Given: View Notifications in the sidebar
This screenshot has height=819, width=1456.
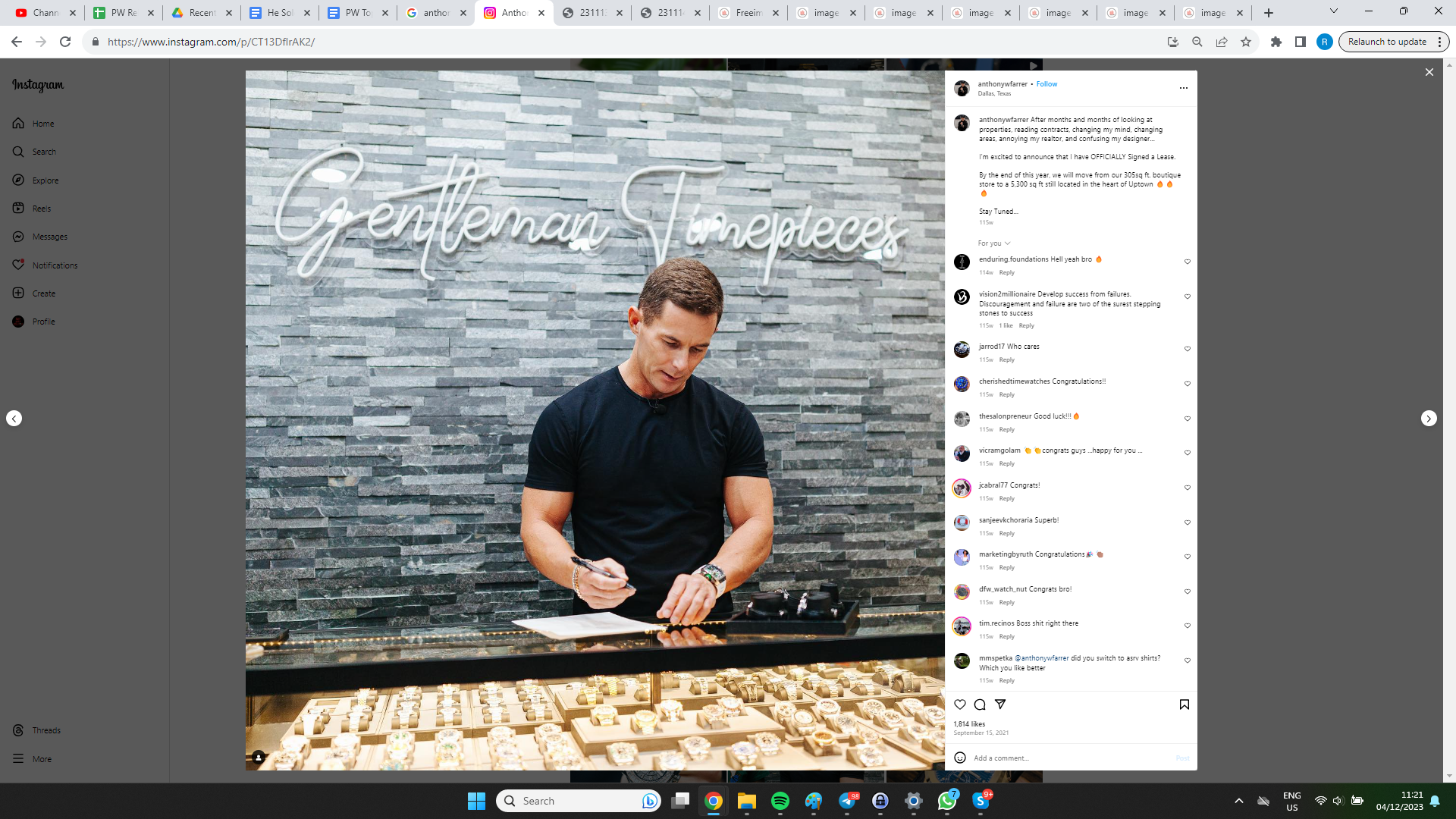Looking at the screenshot, I should (x=45, y=265).
